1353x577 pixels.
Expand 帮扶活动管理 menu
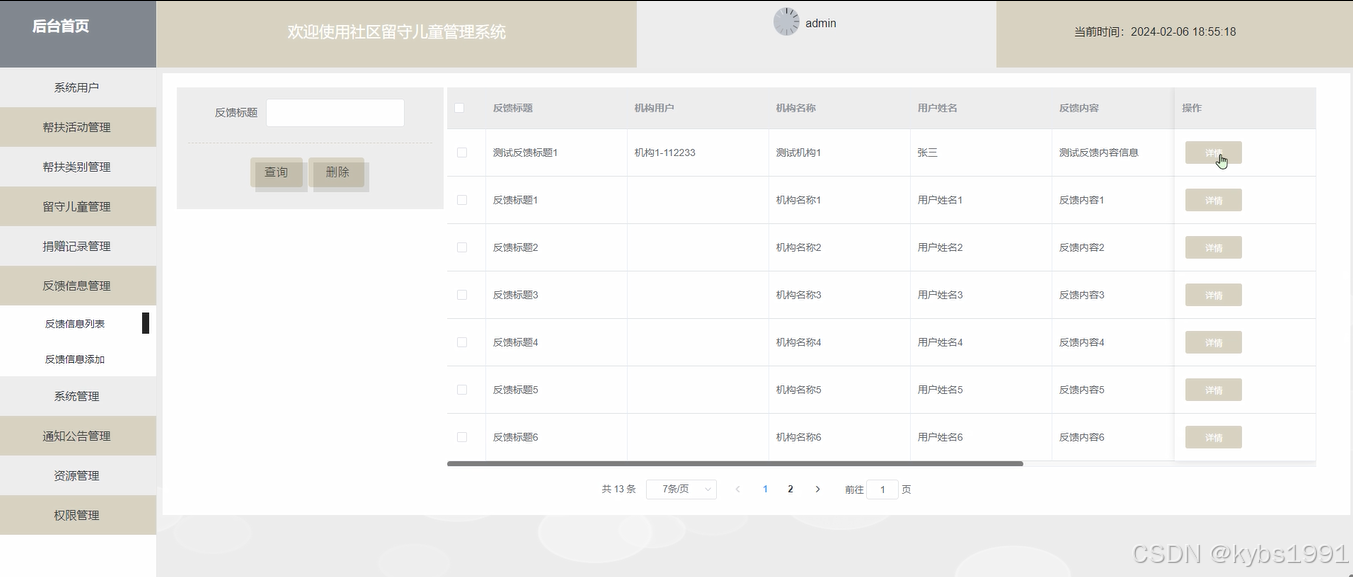(x=78, y=127)
